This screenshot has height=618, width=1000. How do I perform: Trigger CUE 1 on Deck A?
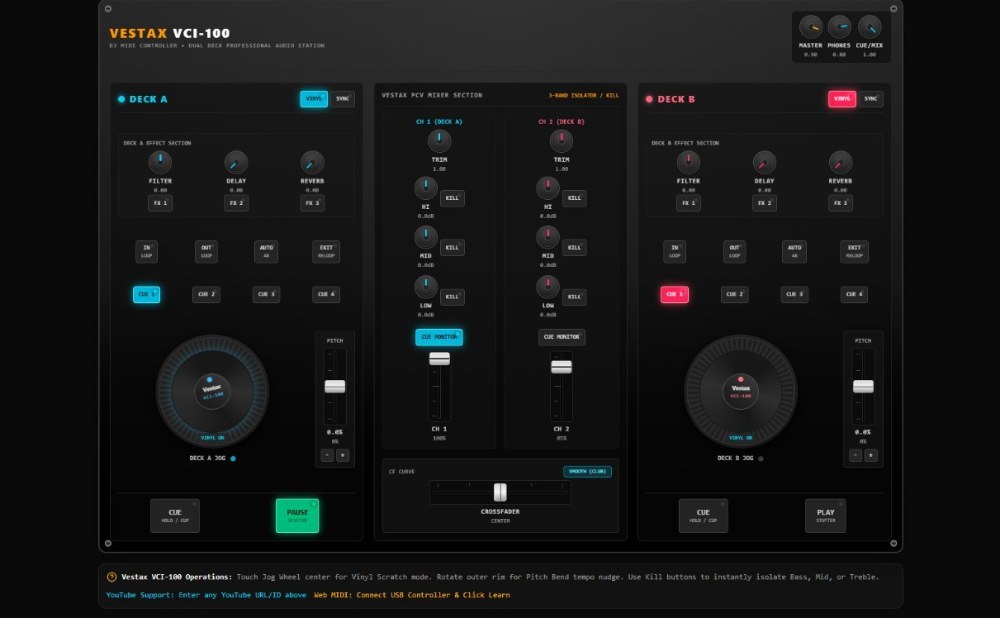click(x=146, y=294)
